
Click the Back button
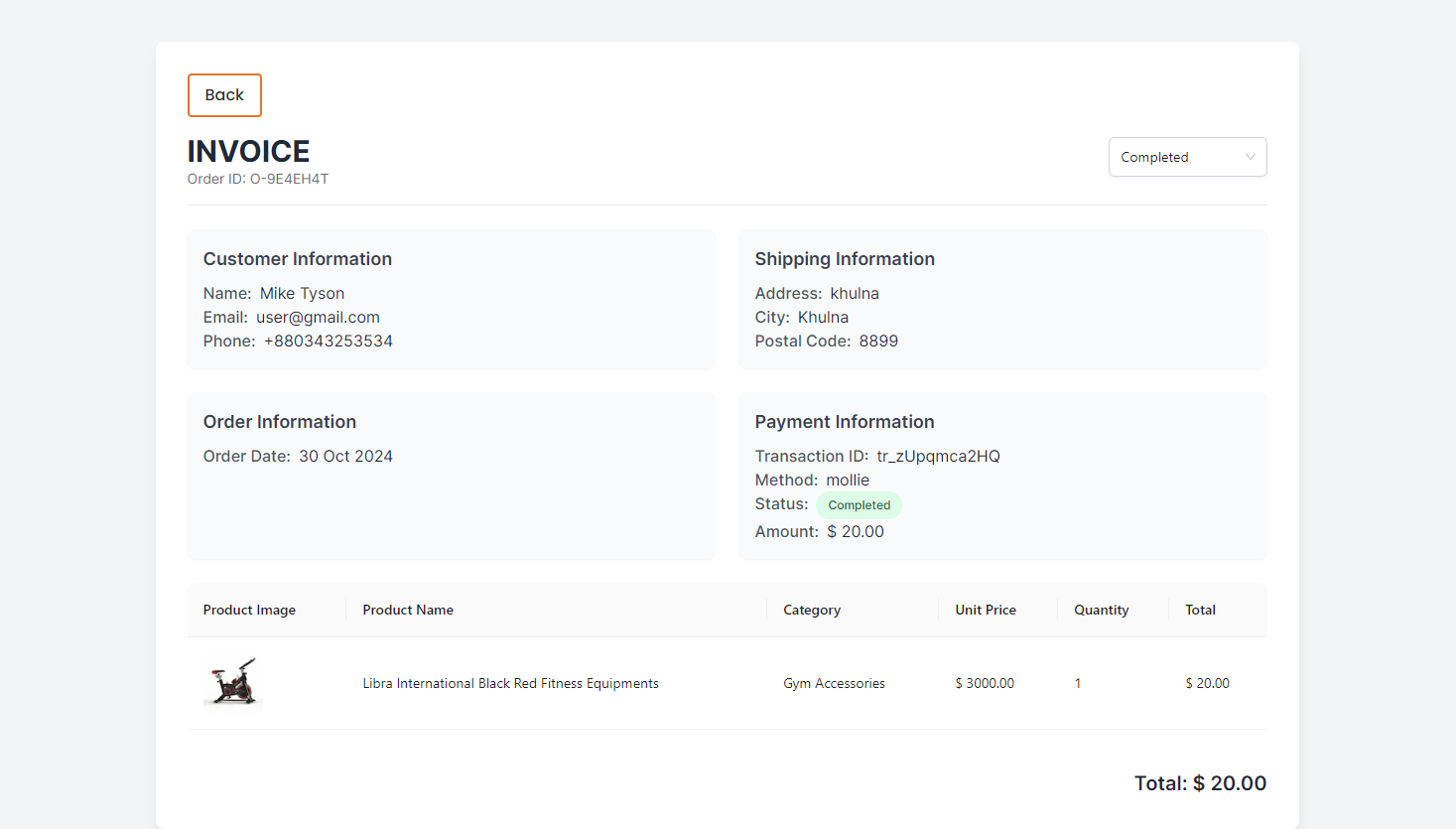(x=224, y=95)
